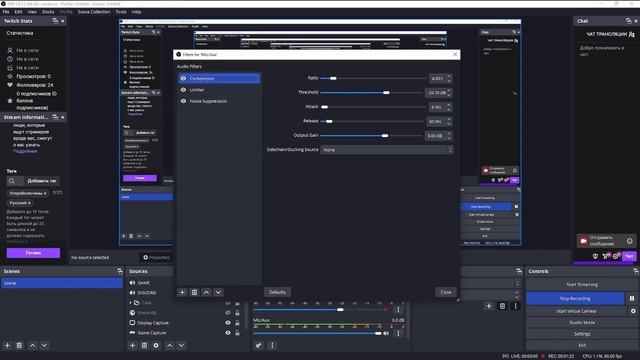640x360 pixels.
Task: Lock the Streamlily source
Action: (x=237, y=313)
